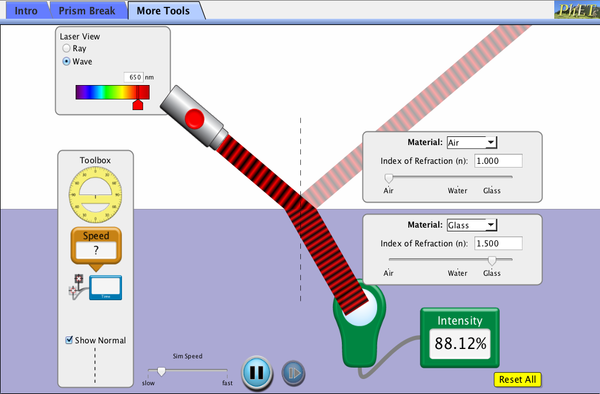Click the green 'Intensity' meter title

click(x=460, y=321)
